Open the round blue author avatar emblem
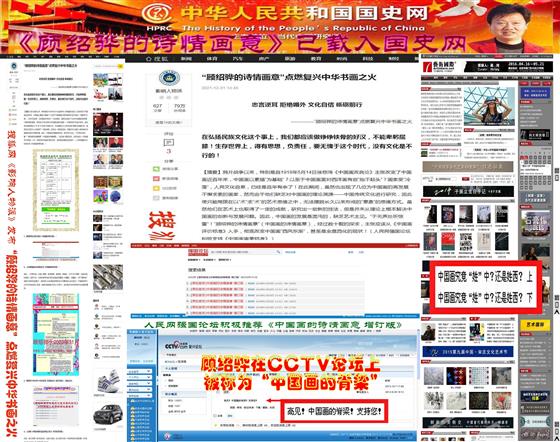Image resolution: width=560 pixels, height=442 pixels. tap(169, 78)
